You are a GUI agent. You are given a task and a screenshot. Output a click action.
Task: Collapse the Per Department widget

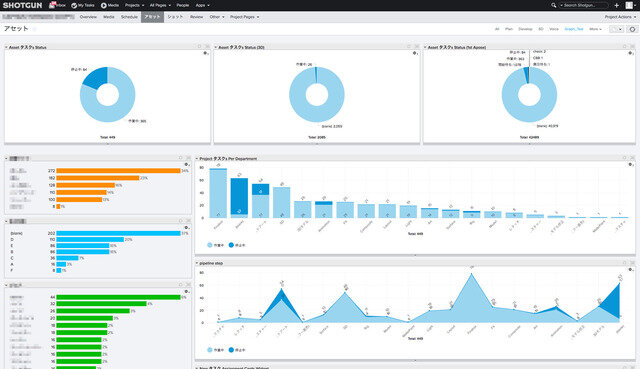(x=197, y=158)
